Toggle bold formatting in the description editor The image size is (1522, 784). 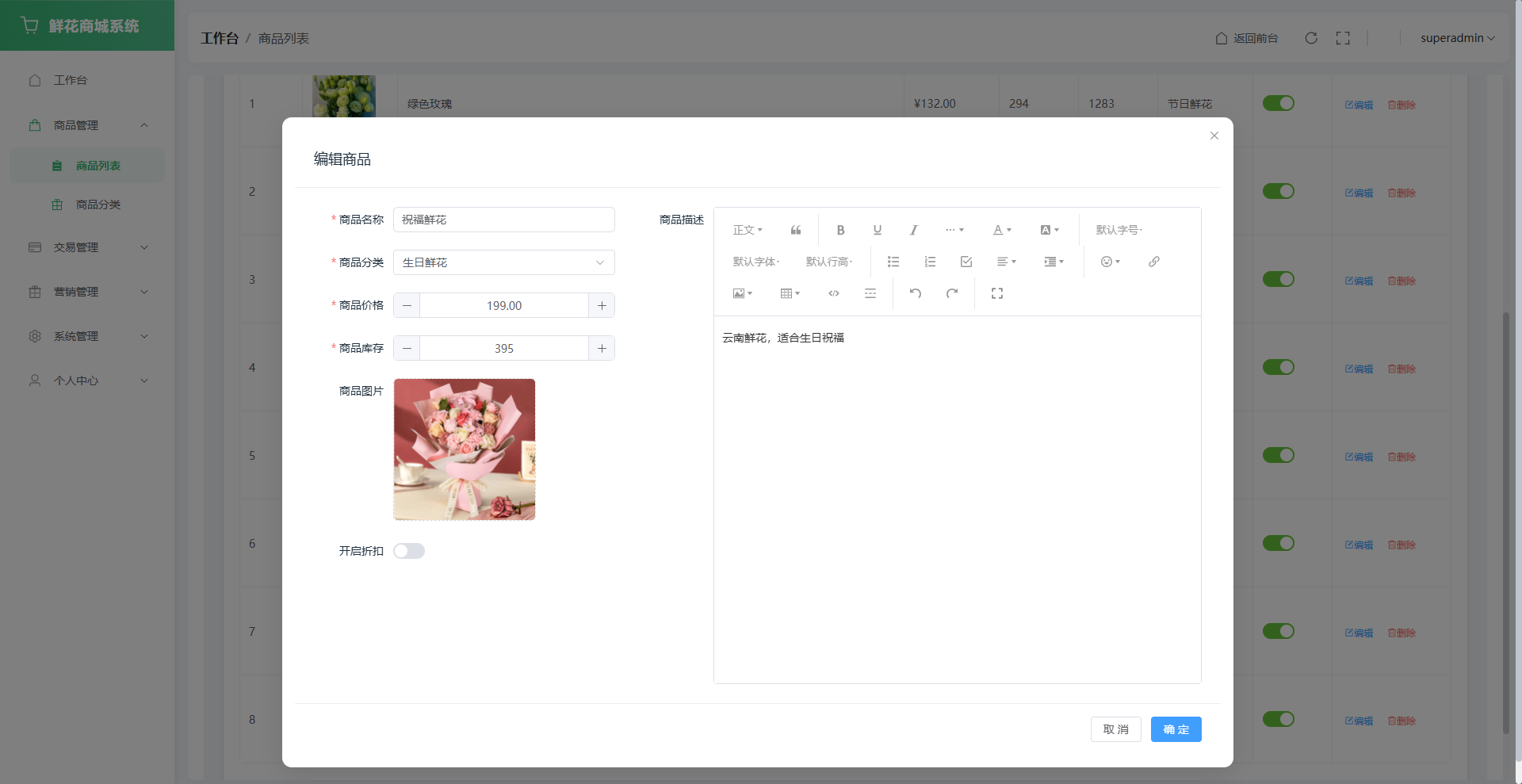pos(840,230)
